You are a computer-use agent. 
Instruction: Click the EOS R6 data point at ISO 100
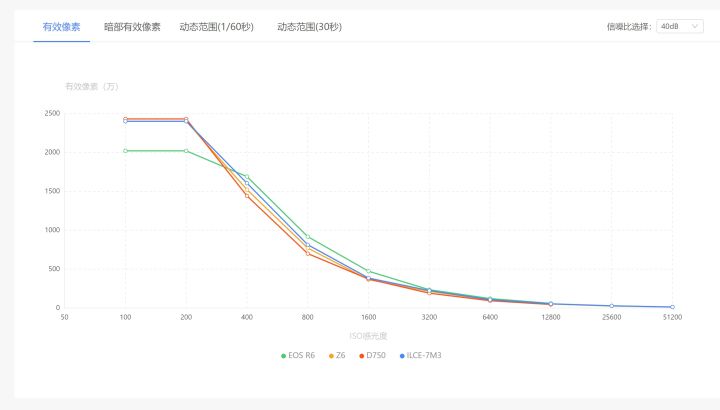(125, 151)
